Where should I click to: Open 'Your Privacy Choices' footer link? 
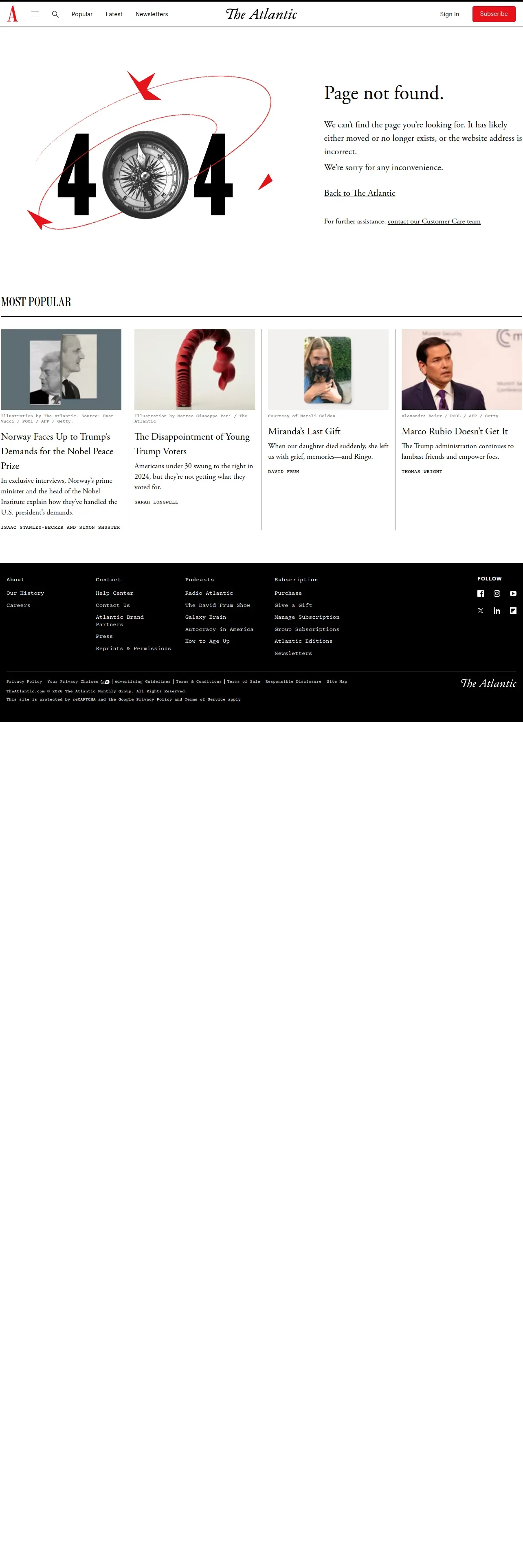click(73, 682)
